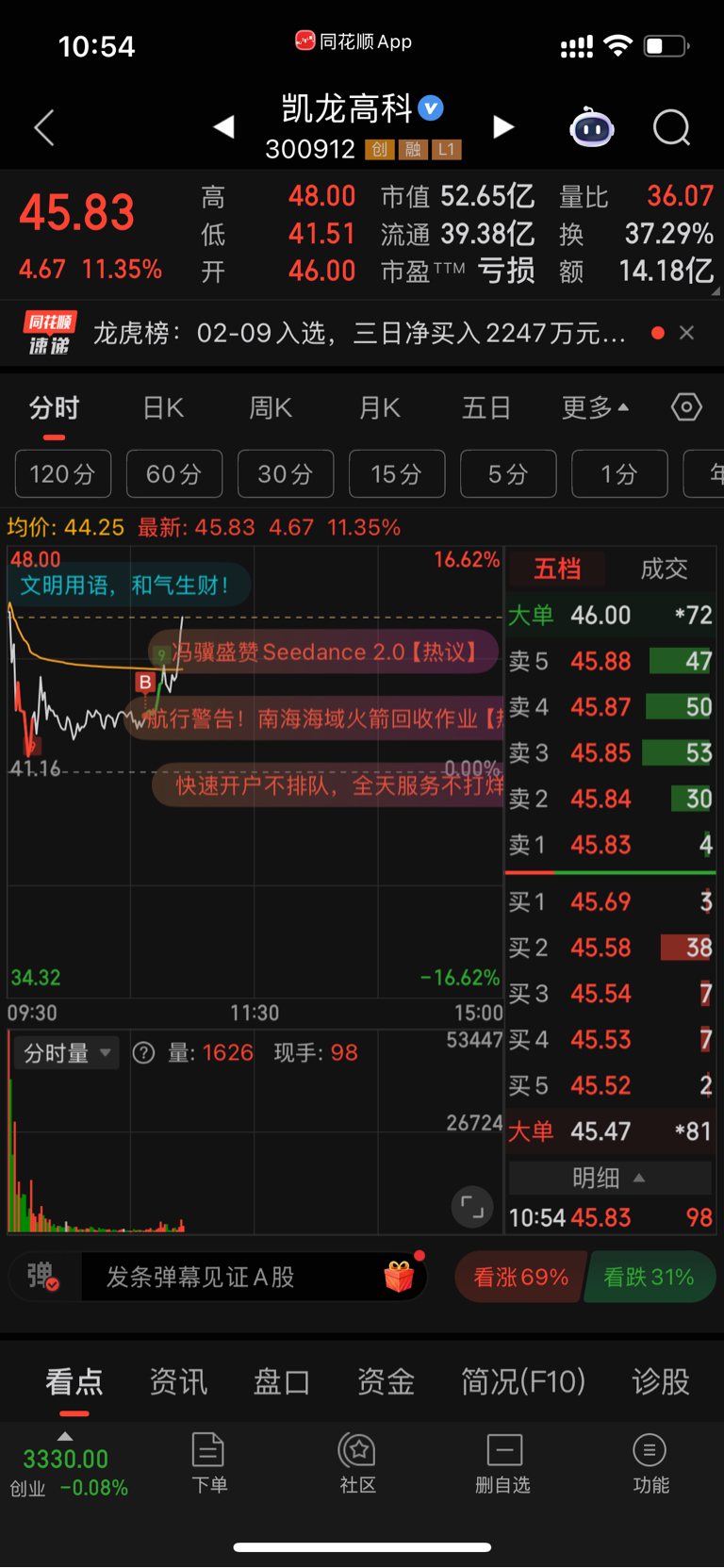The height and width of the screenshot is (1568, 724).
Task: Tap the 快速开户不排队 danmaku
Action: tap(329, 784)
